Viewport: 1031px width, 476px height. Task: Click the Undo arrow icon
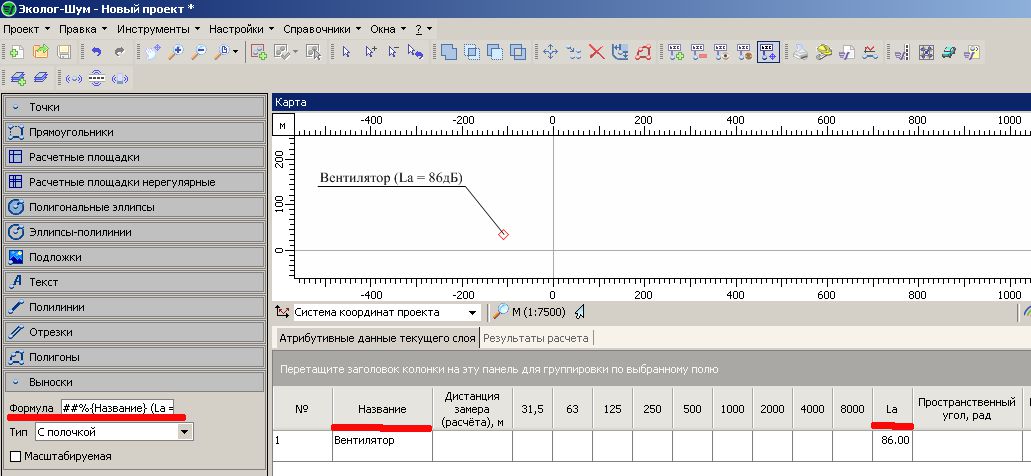[x=96, y=52]
